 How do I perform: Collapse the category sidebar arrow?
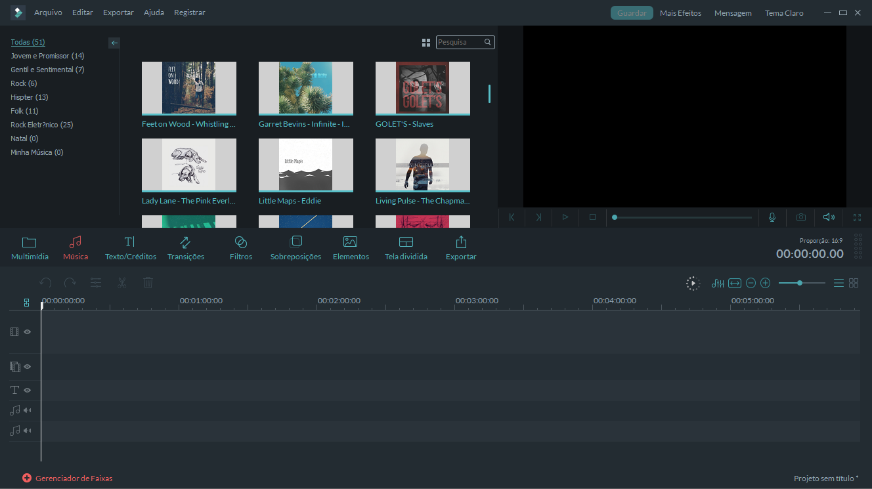tap(114, 43)
